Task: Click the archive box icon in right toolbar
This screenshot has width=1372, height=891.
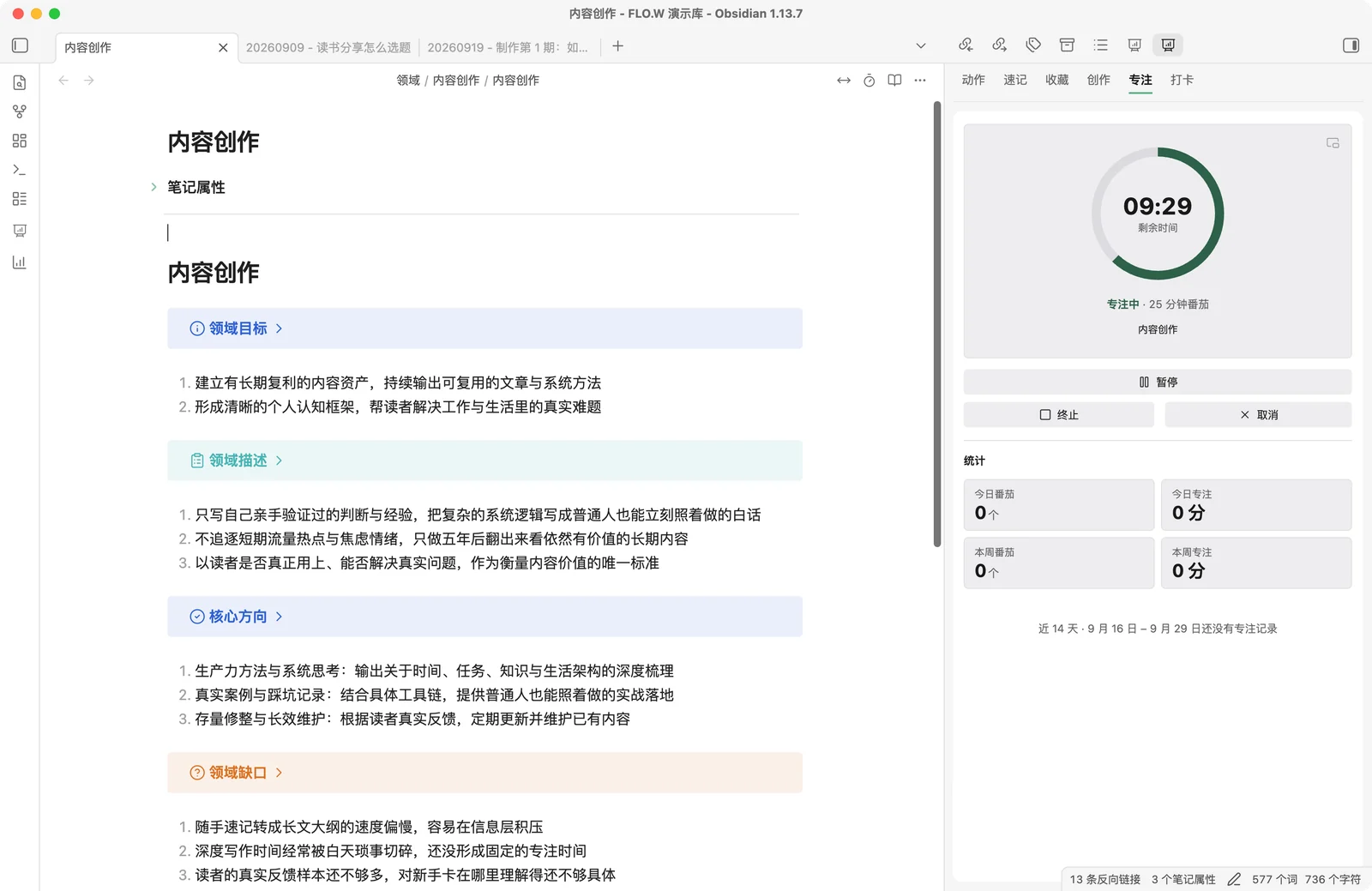Action: tap(1067, 45)
